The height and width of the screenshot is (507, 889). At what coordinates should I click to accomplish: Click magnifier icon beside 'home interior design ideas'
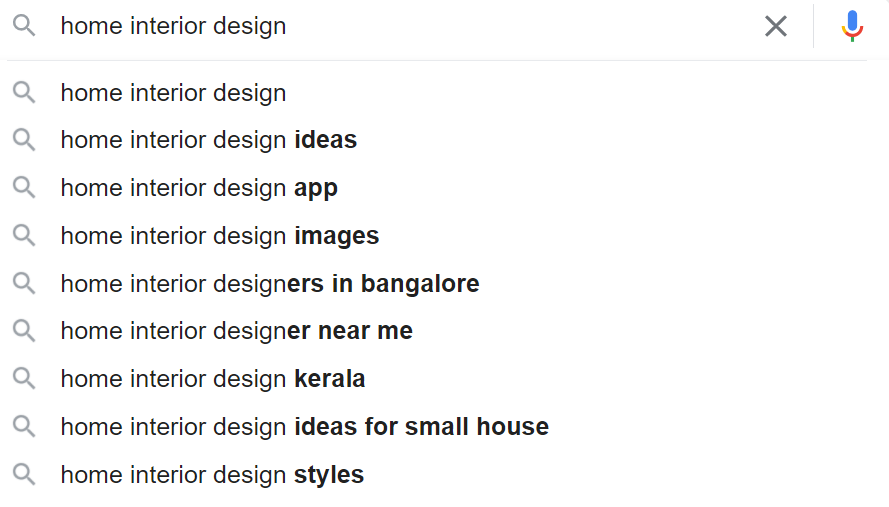point(24,140)
